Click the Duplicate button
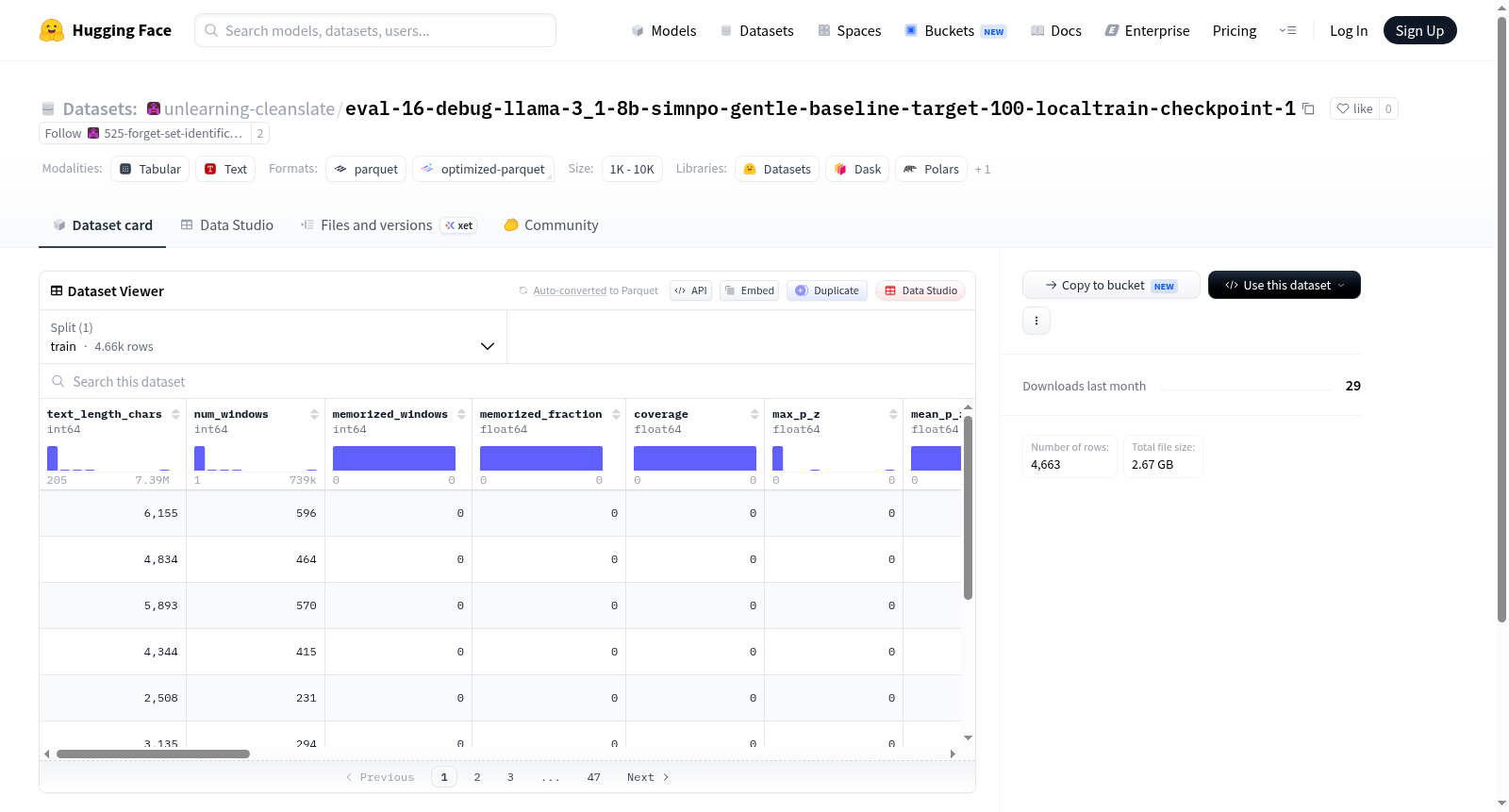 (827, 290)
